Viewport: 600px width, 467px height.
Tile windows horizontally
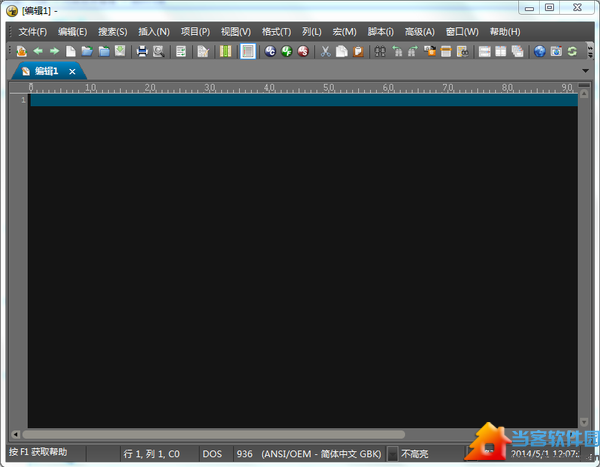point(484,51)
